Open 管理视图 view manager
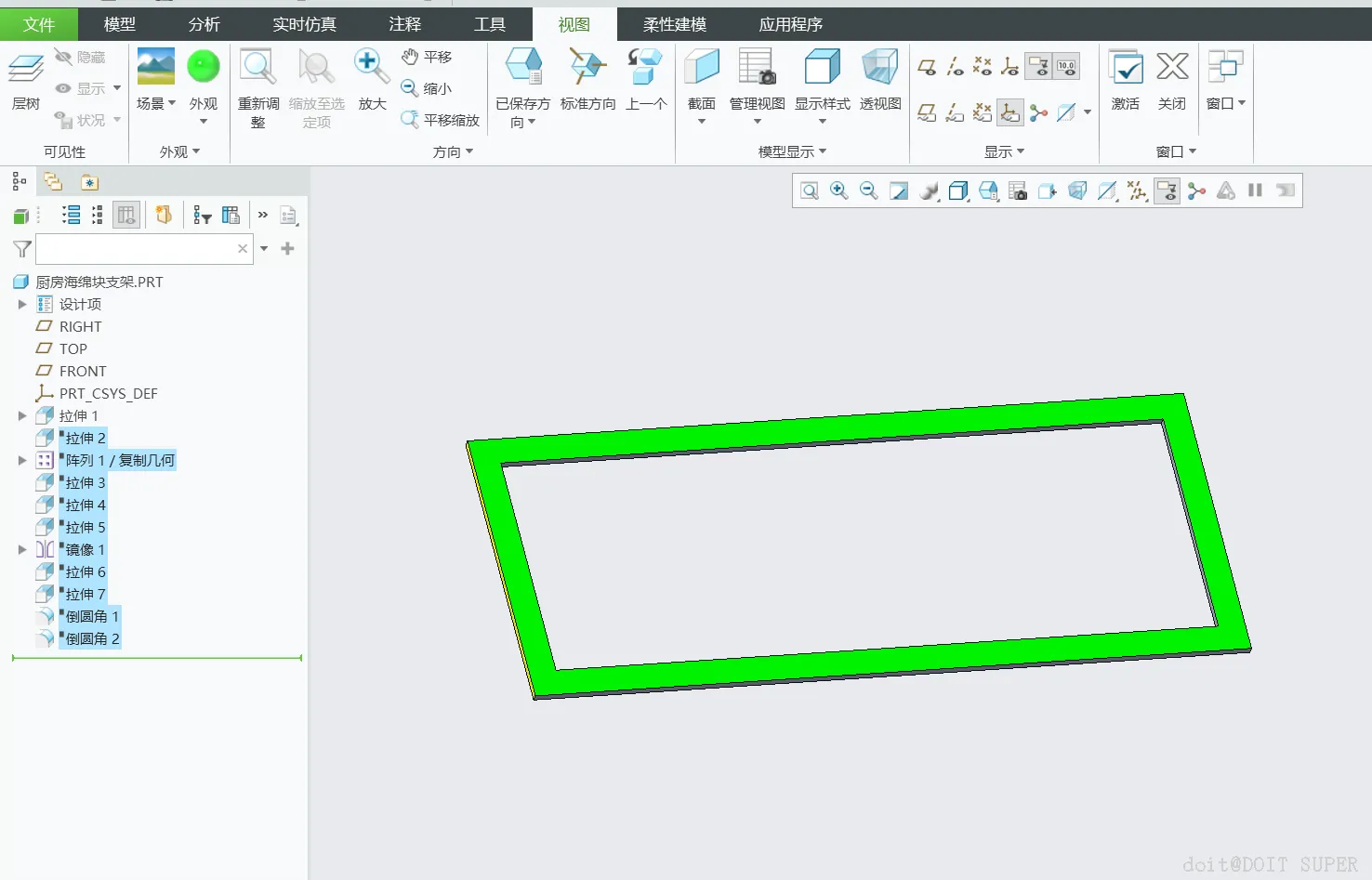Image resolution: width=1372 pixels, height=880 pixels. [757, 68]
